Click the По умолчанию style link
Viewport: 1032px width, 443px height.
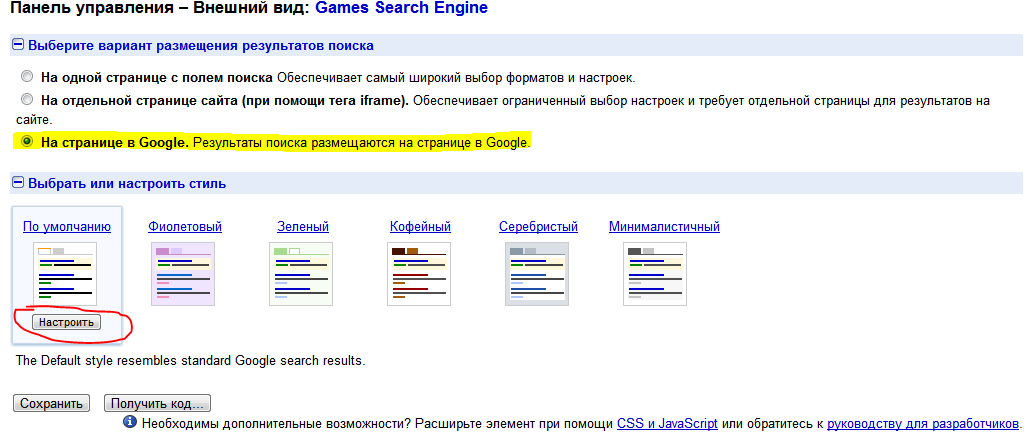[x=66, y=227]
